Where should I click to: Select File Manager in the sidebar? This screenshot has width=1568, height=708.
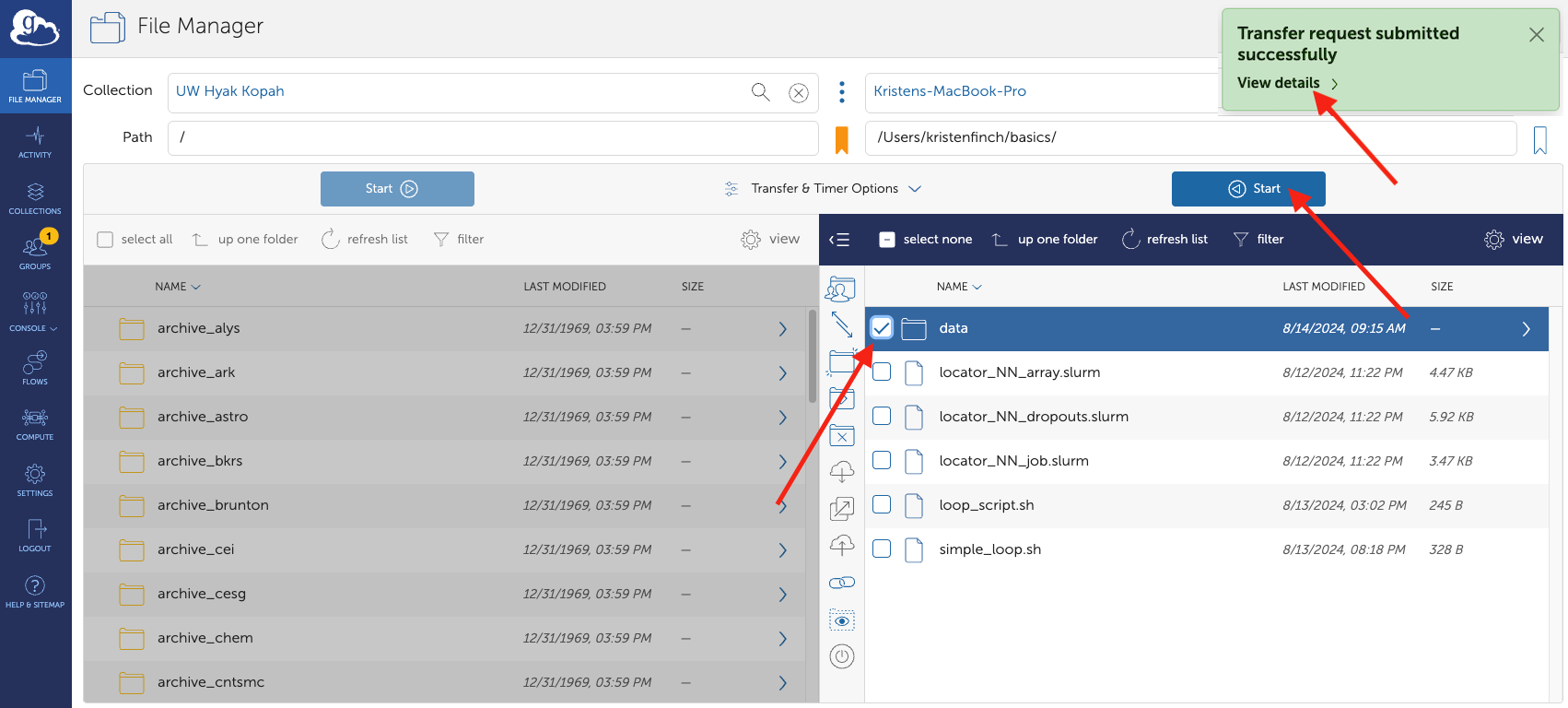35,86
